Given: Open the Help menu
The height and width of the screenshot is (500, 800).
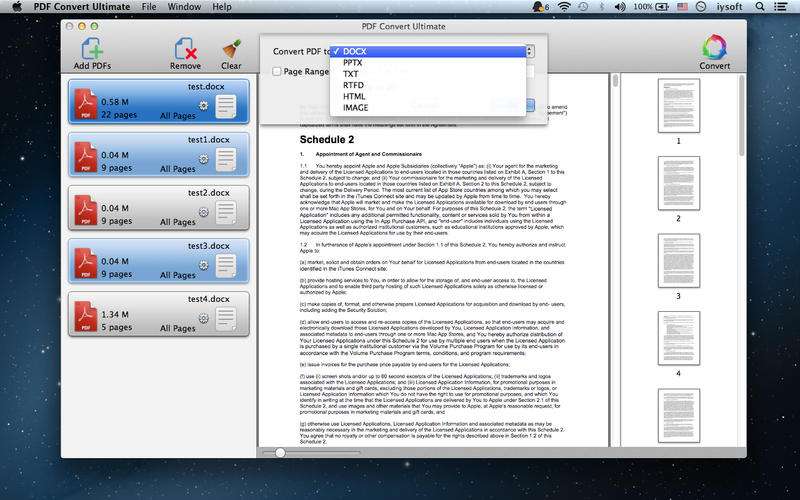Looking at the screenshot, I should [x=222, y=7].
